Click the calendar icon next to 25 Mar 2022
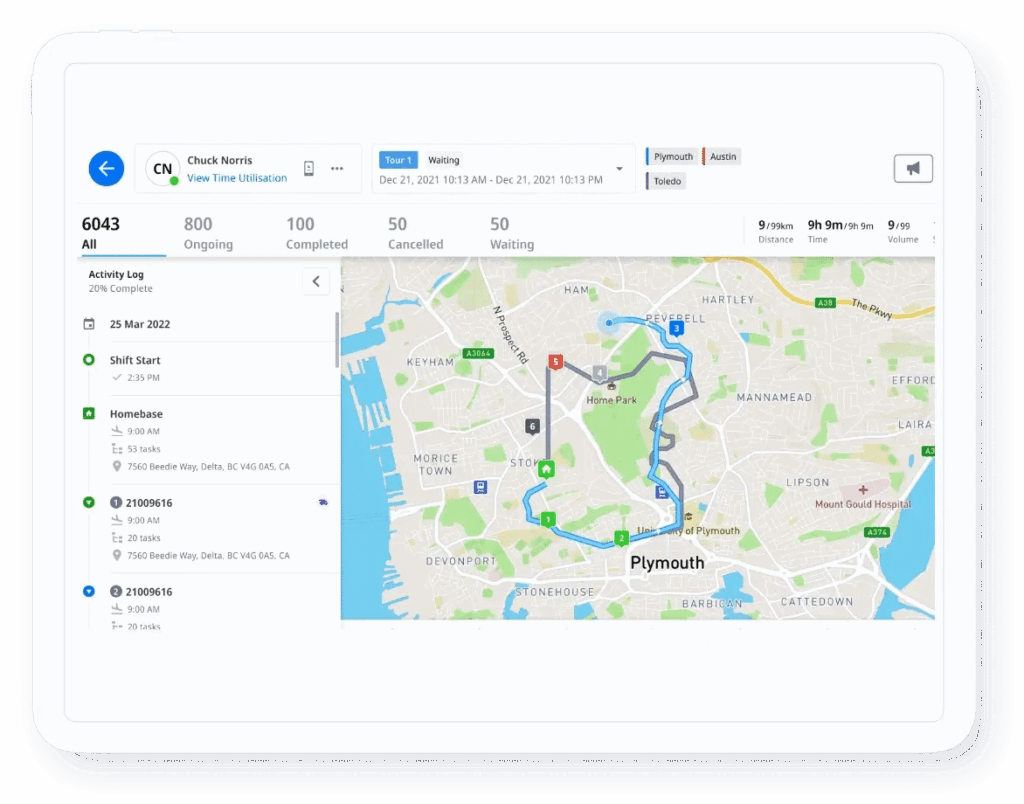Image resolution: width=1024 pixels, height=804 pixels. pyautogui.click(x=88, y=324)
